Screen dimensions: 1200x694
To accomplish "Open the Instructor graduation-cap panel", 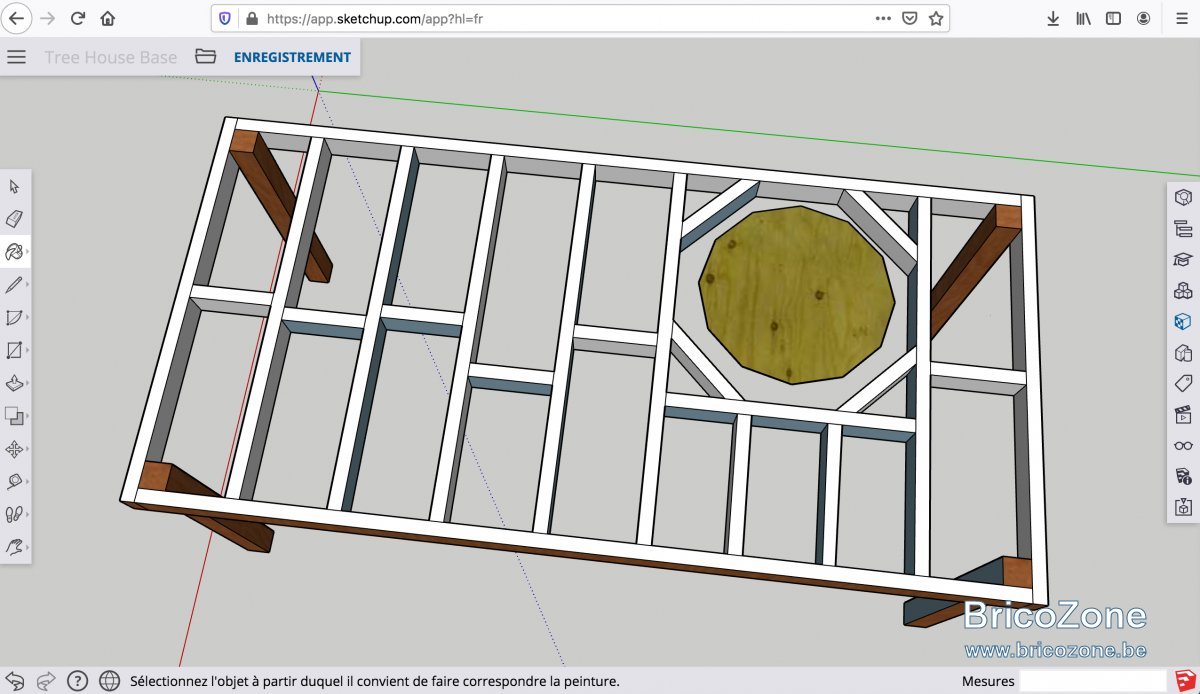I will coord(1183,259).
